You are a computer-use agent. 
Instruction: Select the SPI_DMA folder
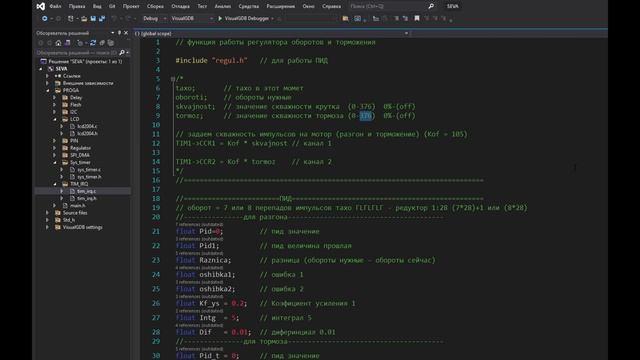click(x=80, y=156)
